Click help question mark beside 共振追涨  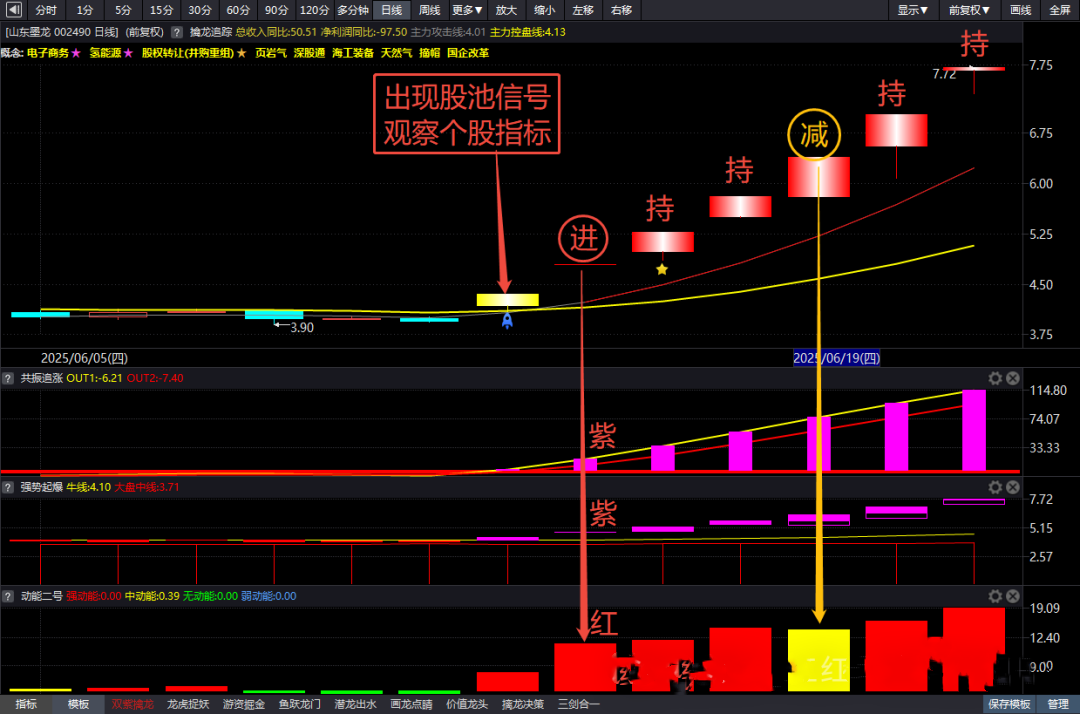click(x=8, y=378)
